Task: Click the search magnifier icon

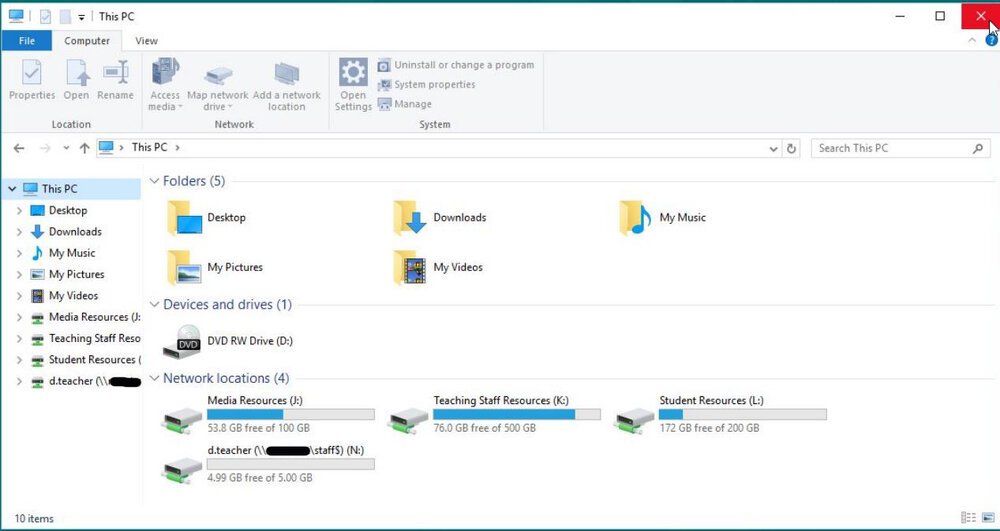Action: (x=978, y=149)
